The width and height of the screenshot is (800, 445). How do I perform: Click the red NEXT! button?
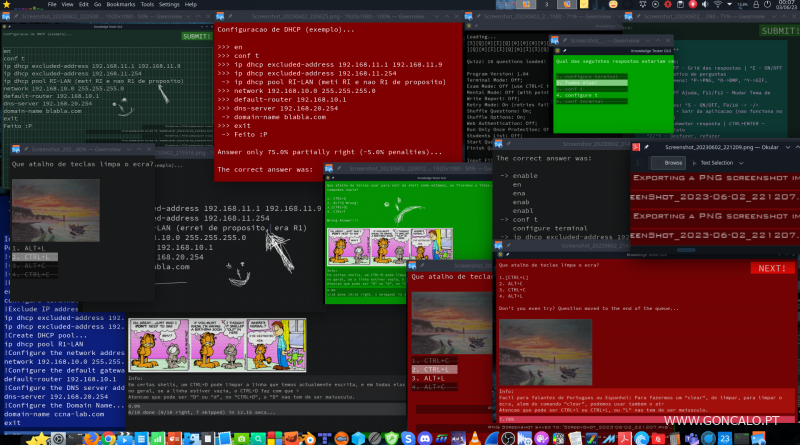pyautogui.click(x=771, y=269)
